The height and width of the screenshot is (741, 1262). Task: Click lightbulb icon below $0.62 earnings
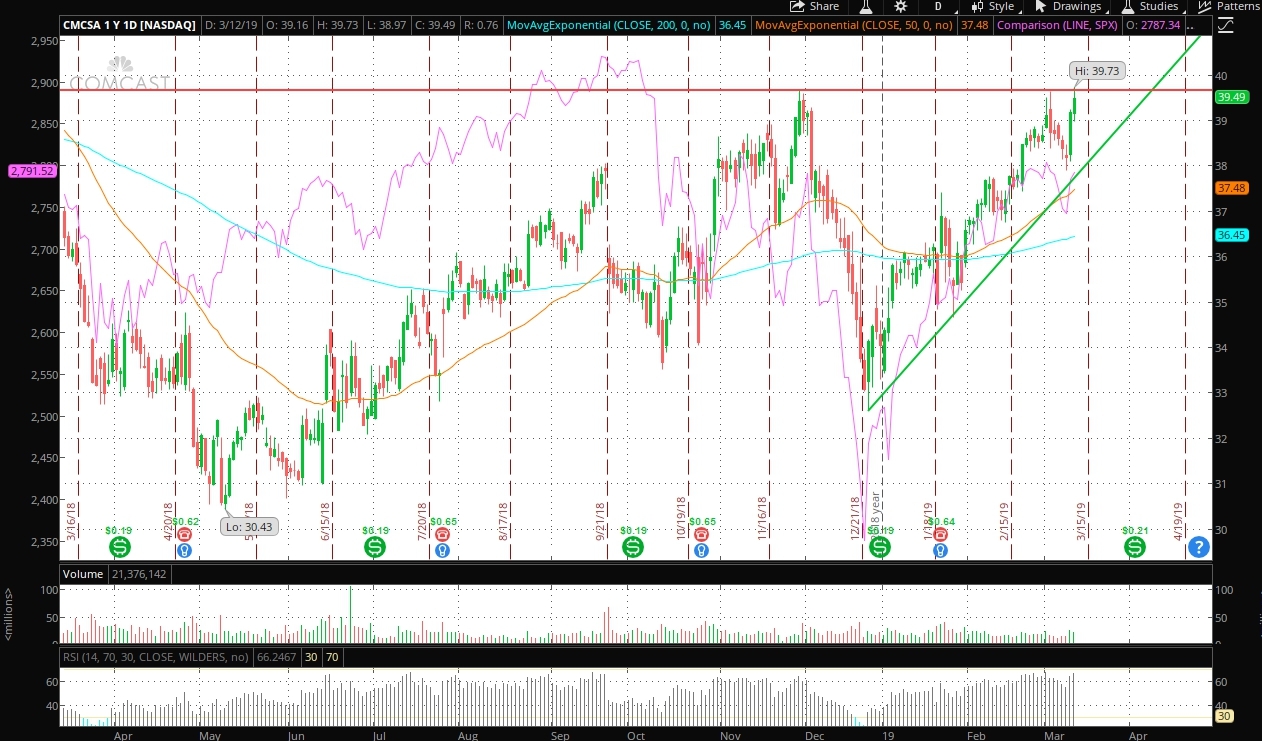point(184,550)
